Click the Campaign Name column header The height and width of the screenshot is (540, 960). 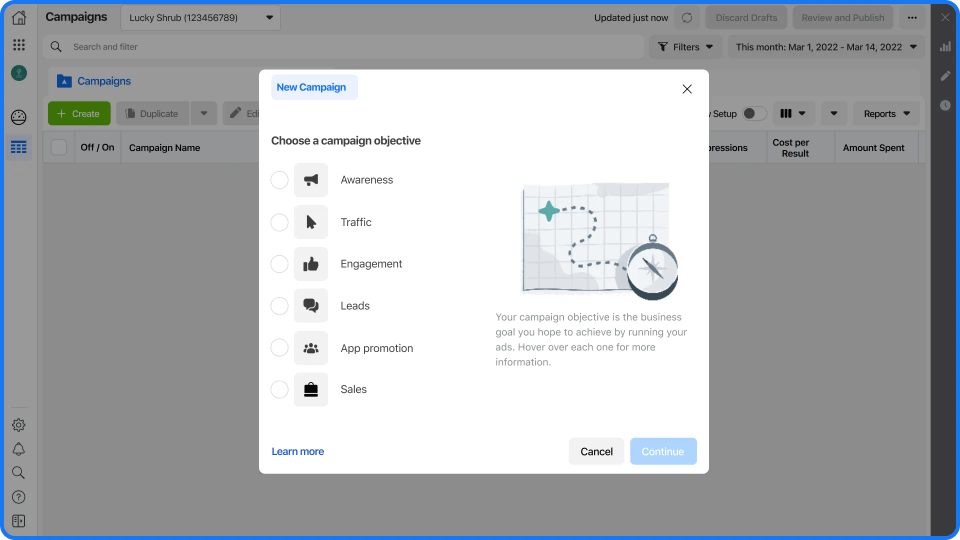pyautogui.click(x=165, y=148)
